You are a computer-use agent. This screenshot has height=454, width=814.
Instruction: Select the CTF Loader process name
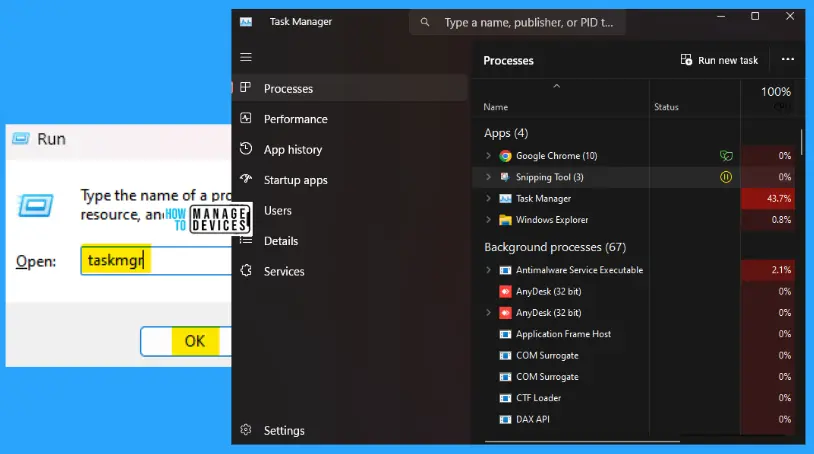[x=538, y=398]
